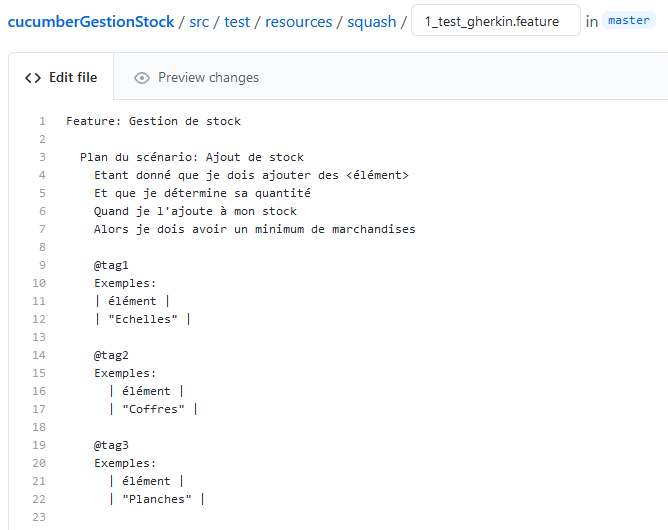Place cursor in the "Coffres" row
The image size is (668, 530).
[x=153, y=409]
